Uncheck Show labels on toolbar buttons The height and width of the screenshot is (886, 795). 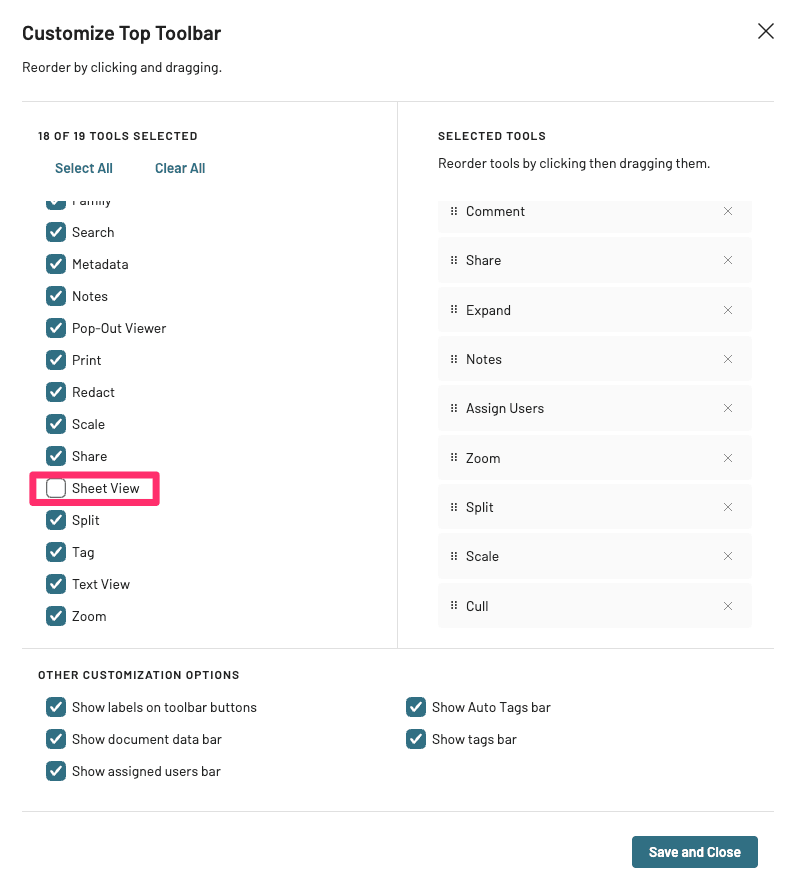point(56,707)
